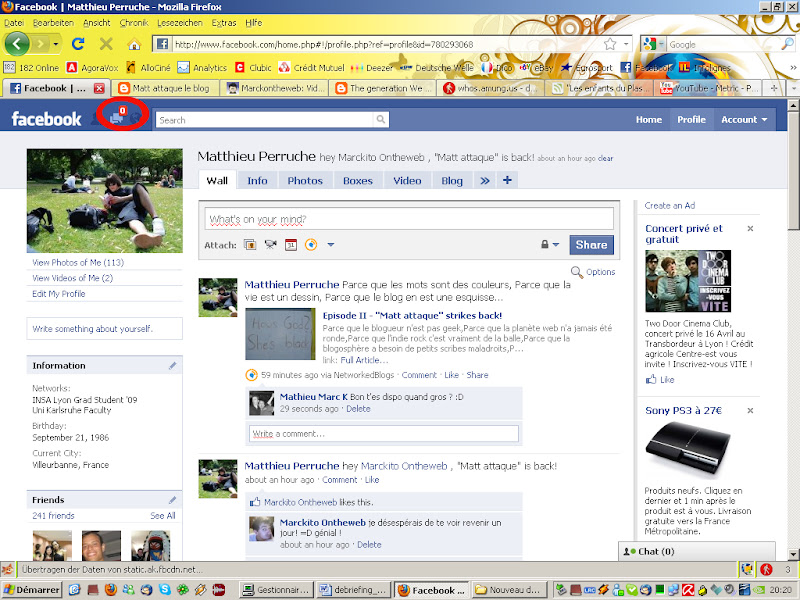The width and height of the screenshot is (800, 600).
Task: Switch to the Photos profile tab
Action: (305, 181)
